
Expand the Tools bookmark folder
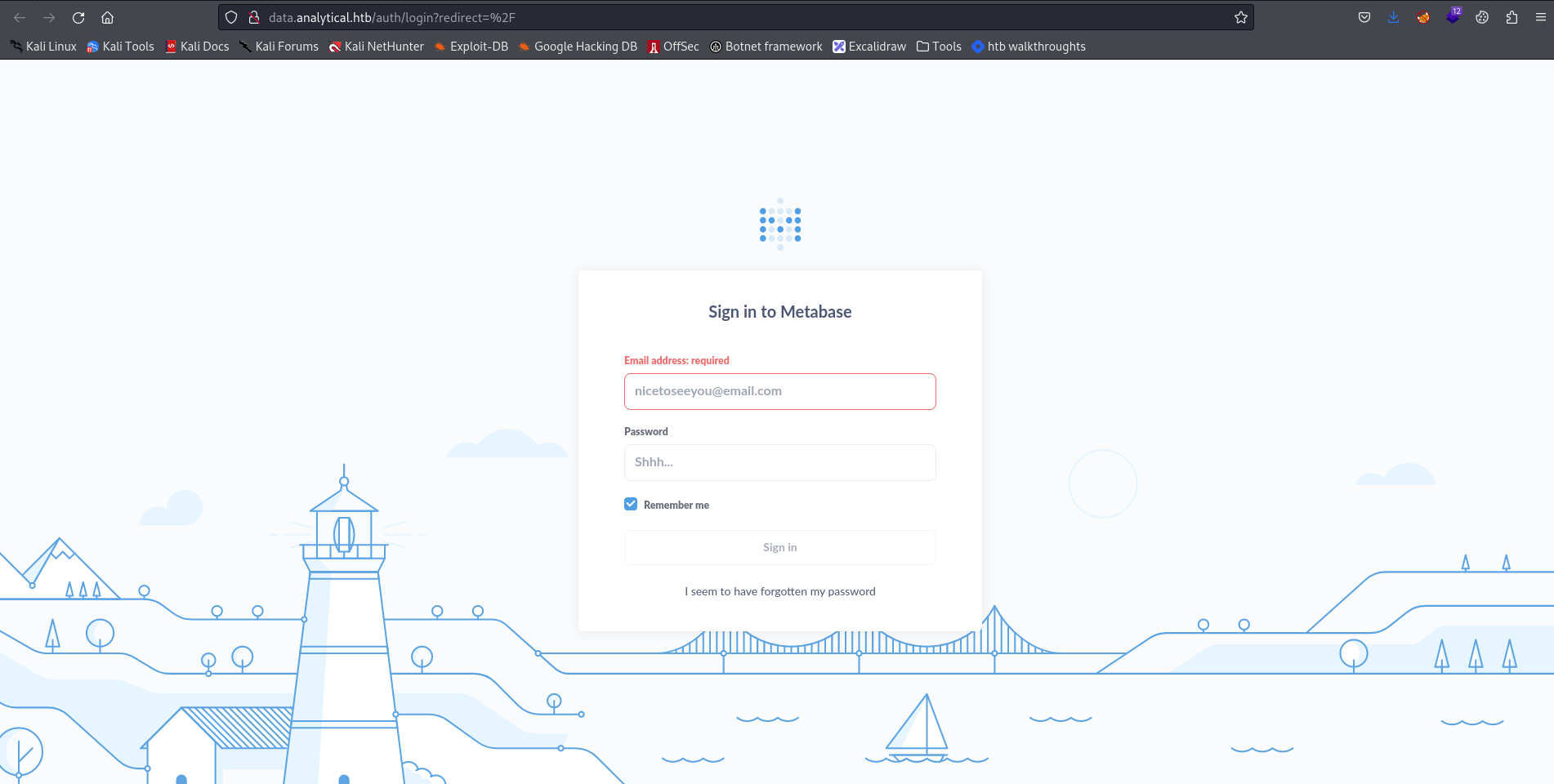click(x=939, y=47)
